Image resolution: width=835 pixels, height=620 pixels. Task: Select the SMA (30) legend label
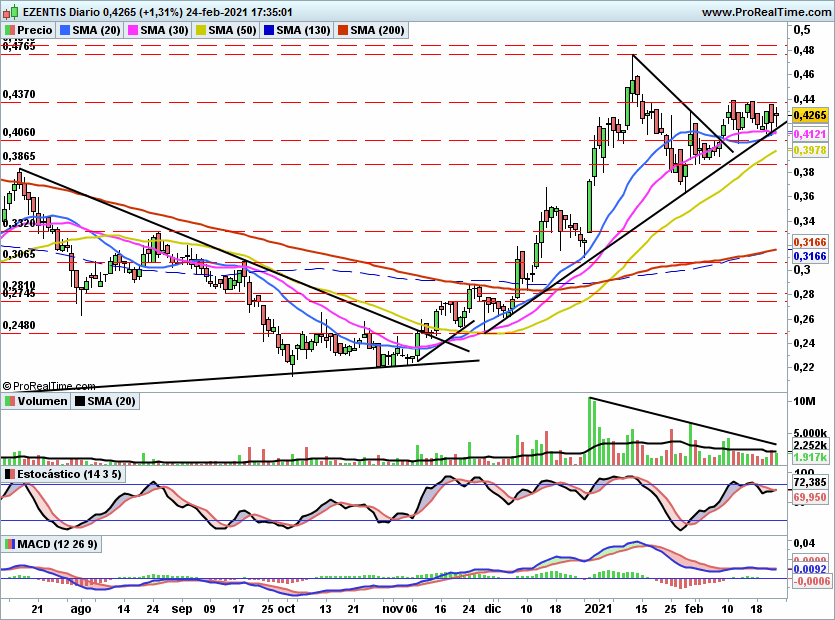click(x=165, y=30)
